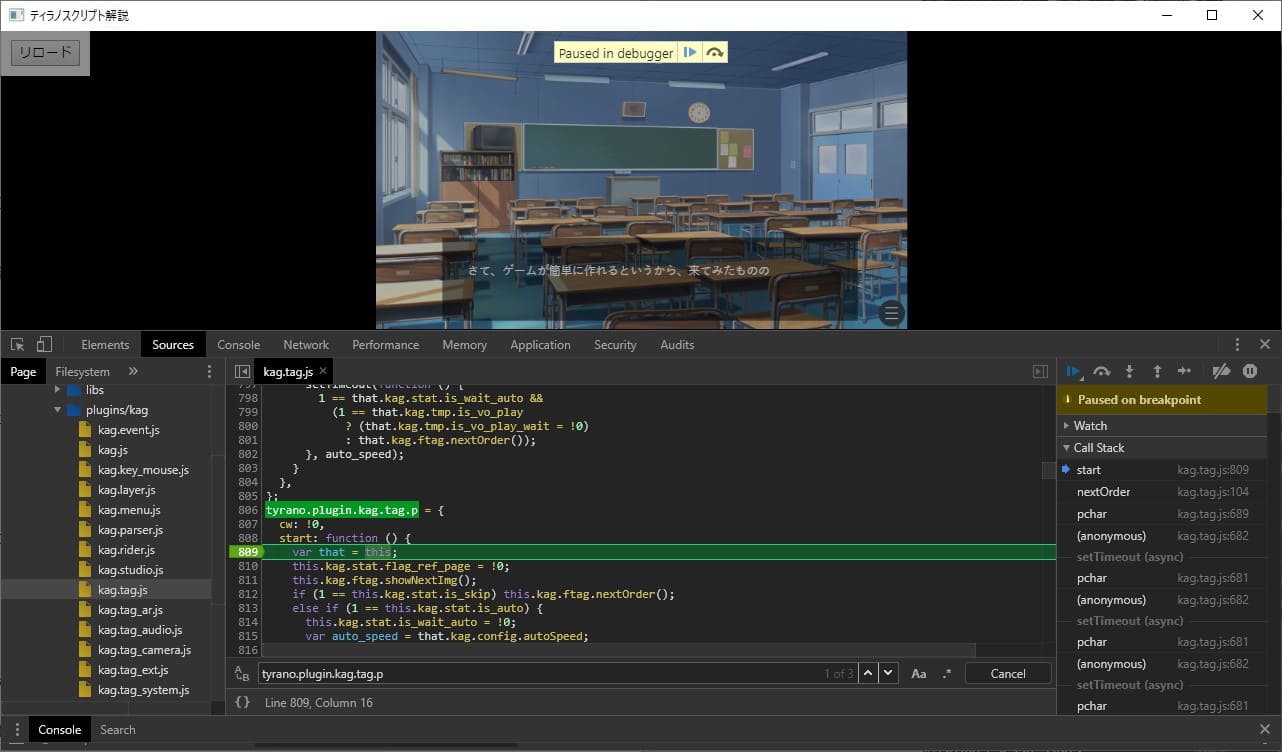This screenshot has width=1282, height=752.
Task: Click the リロード button
Action: coord(45,53)
